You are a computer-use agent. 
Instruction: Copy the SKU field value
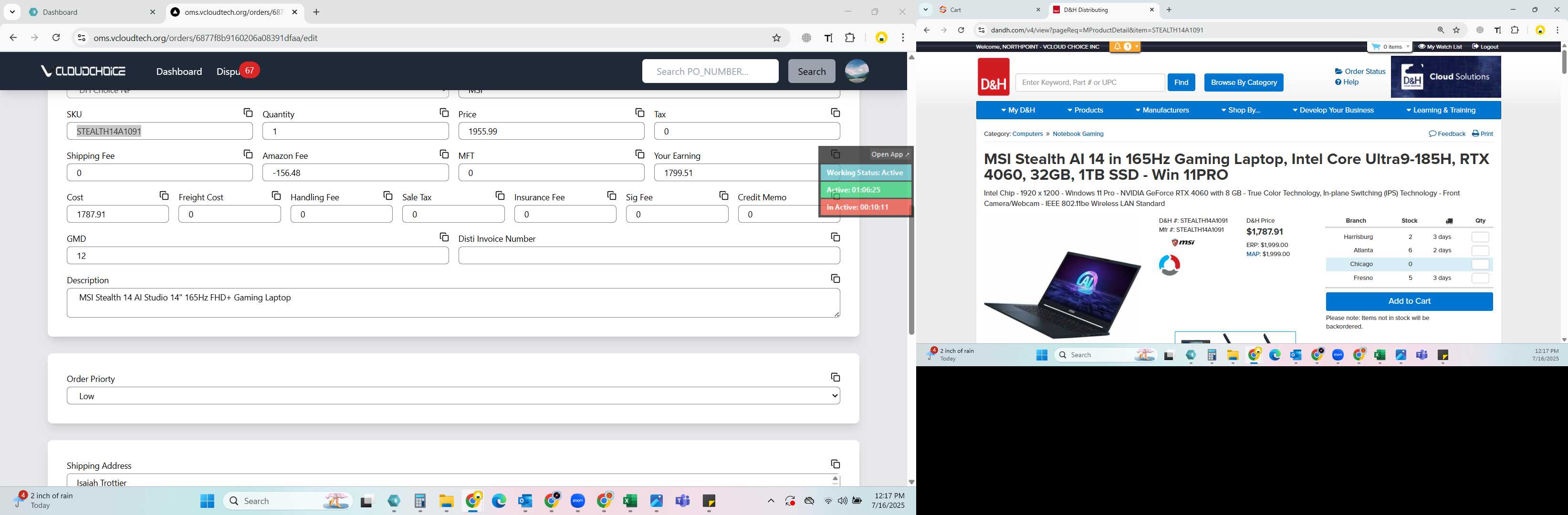coord(248,113)
